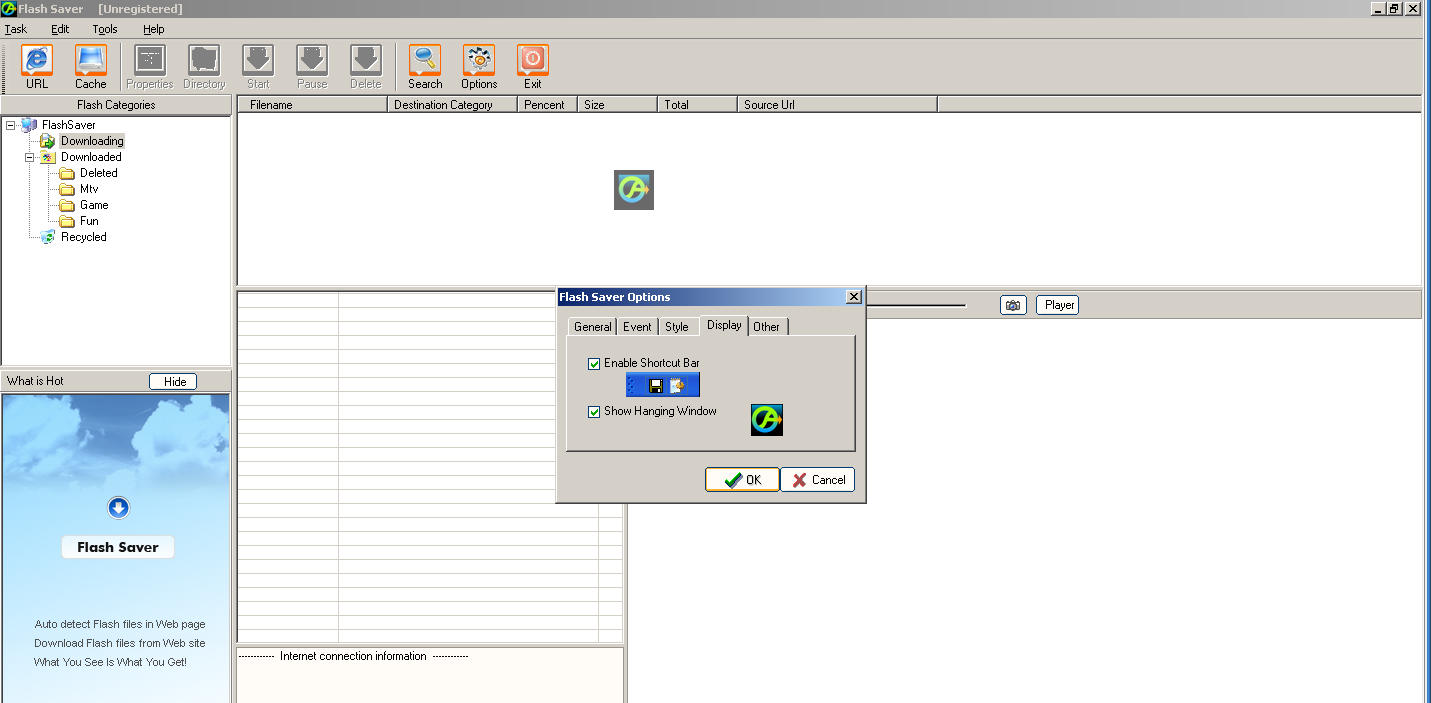Click the second icon in shortcut bar preview
This screenshot has width=1431, height=703.
pos(677,386)
